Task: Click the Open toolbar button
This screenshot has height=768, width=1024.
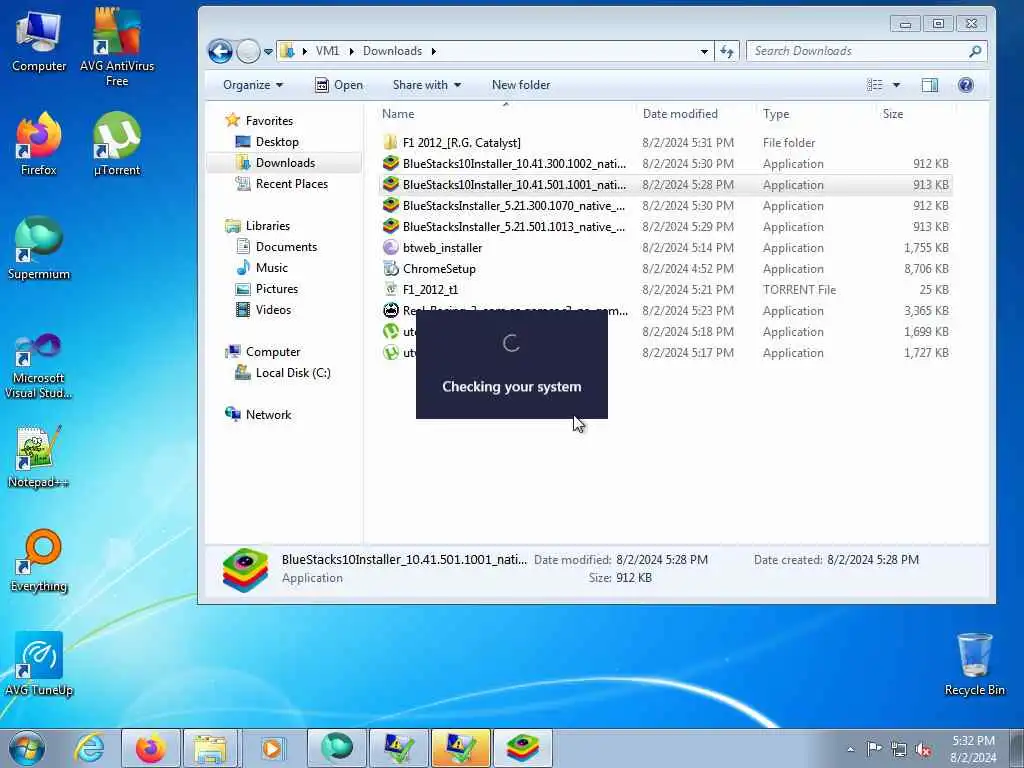Action: [338, 85]
